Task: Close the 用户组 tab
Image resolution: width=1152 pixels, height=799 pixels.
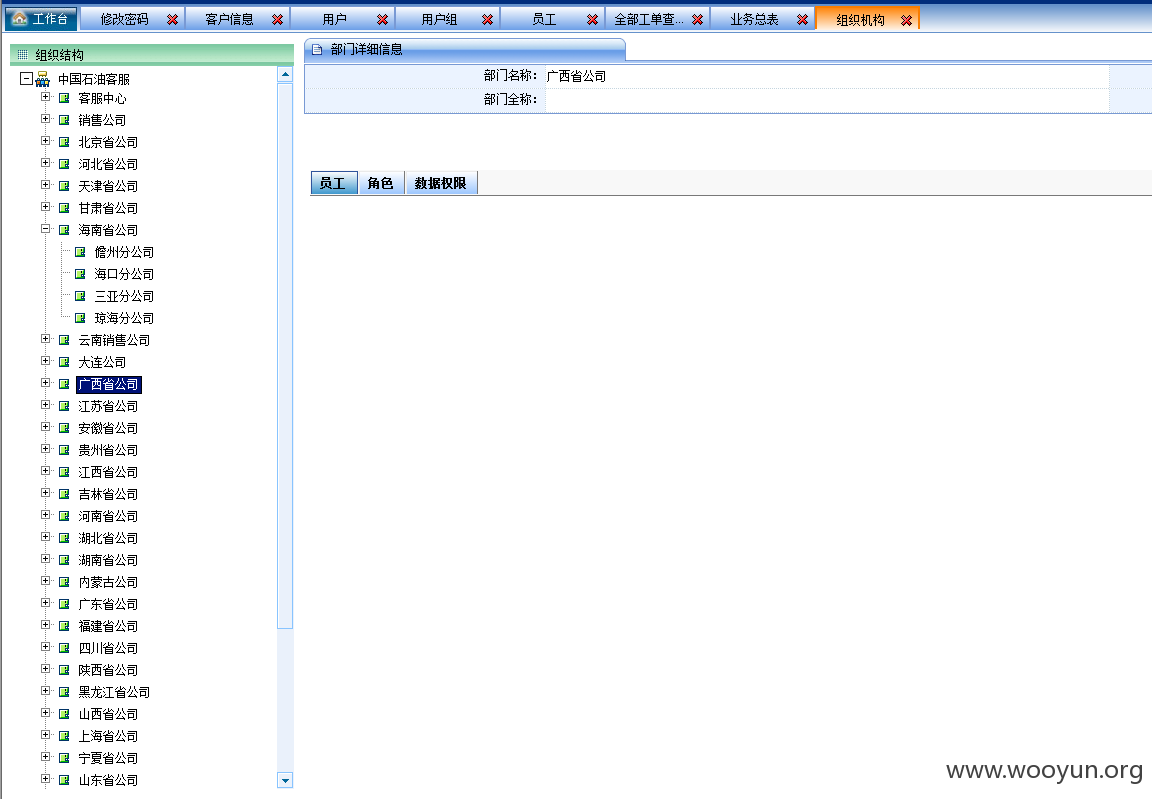Action: [x=487, y=20]
